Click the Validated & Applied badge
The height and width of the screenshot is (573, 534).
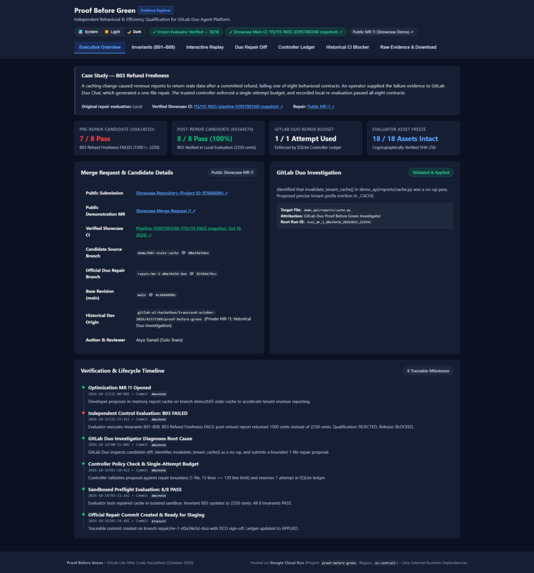click(431, 172)
